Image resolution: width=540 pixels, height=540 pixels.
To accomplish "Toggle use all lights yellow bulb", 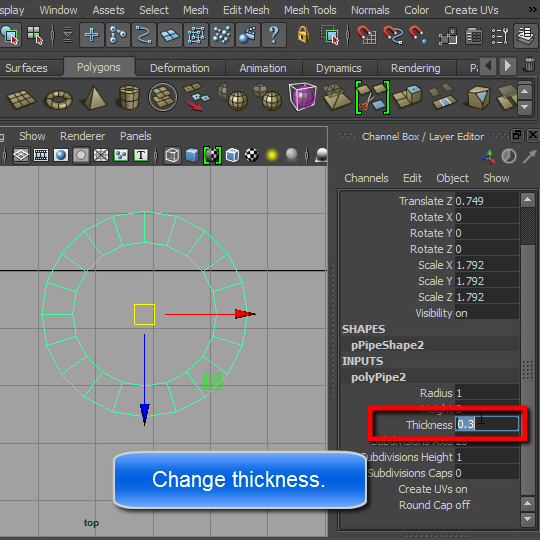I will click(x=272, y=155).
